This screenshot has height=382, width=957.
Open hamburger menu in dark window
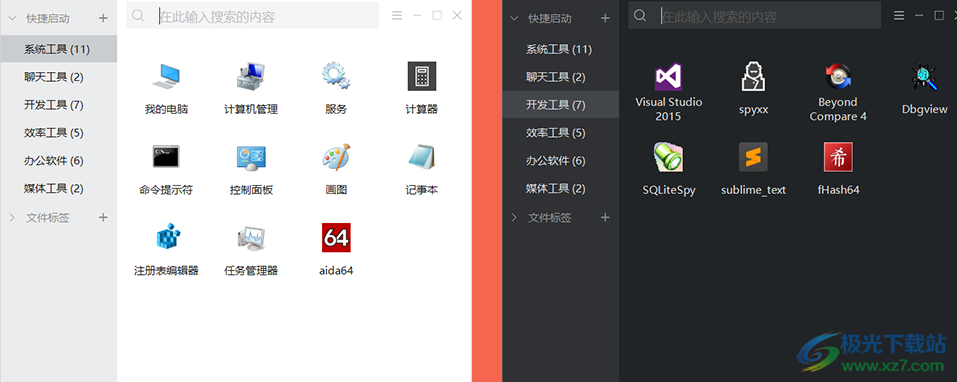click(x=899, y=16)
